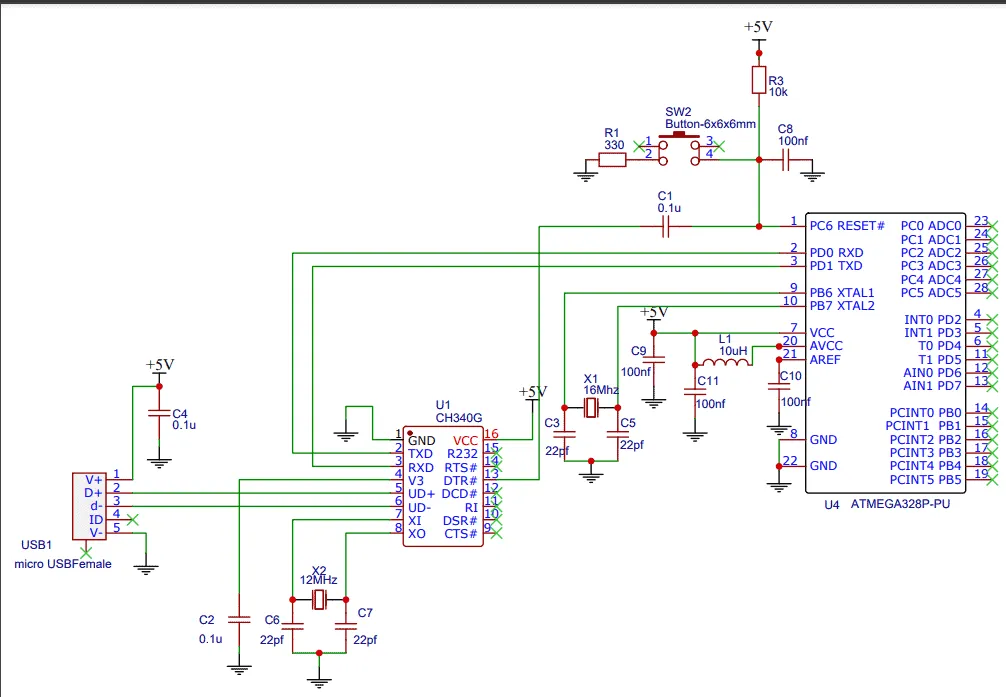Click the no-connect mark on CH340G R232 pin 15

coord(496,454)
